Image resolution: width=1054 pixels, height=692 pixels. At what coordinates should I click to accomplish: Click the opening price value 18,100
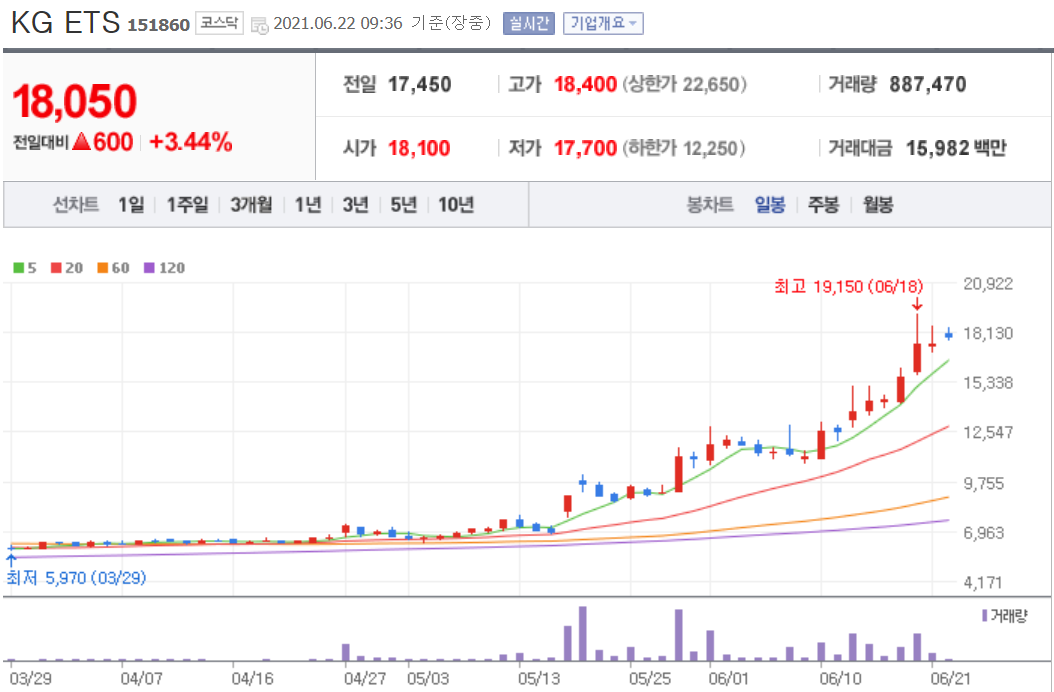point(419,148)
